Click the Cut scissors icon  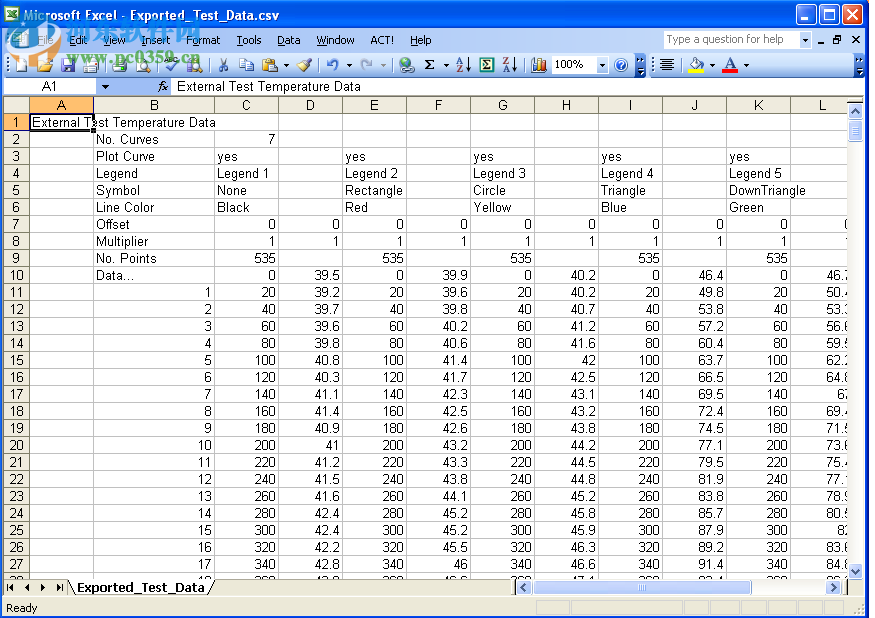pos(223,65)
